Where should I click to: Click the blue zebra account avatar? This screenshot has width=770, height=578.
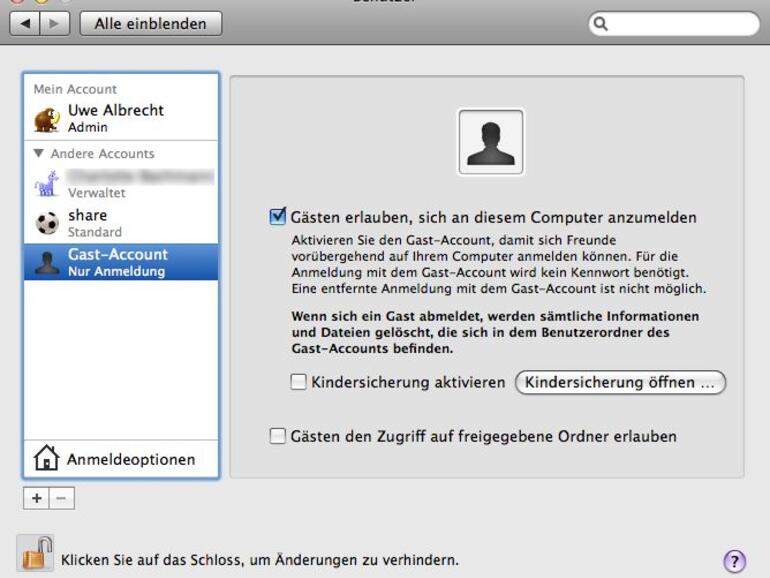(47, 184)
